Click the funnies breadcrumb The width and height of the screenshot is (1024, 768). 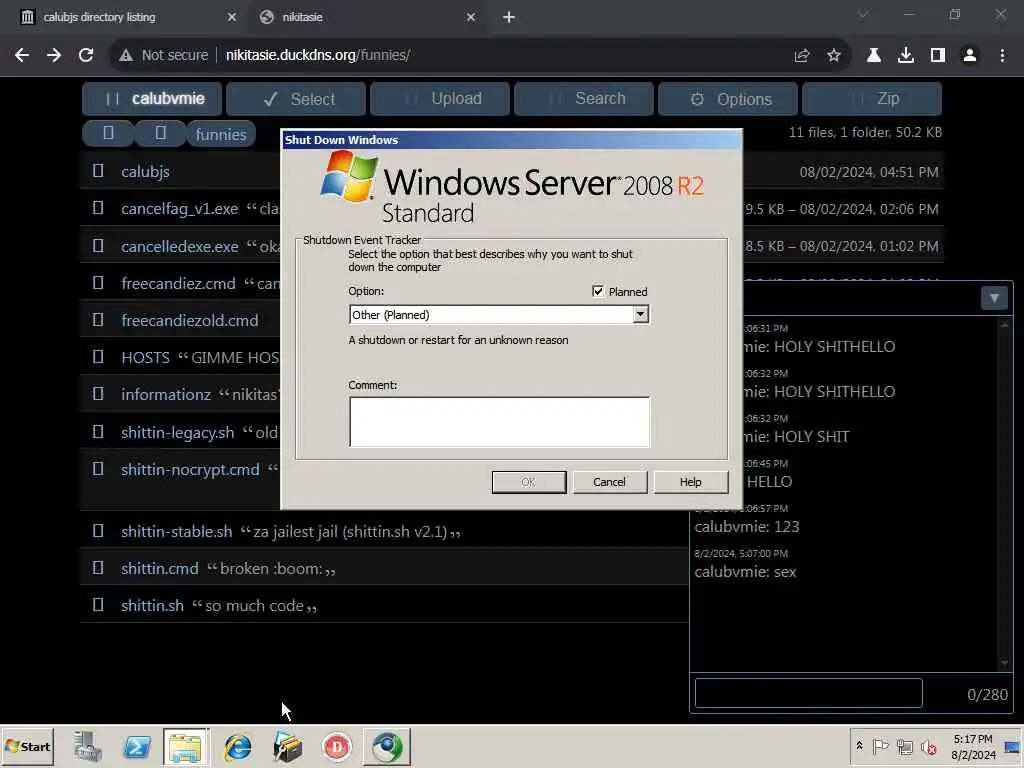[221, 135]
